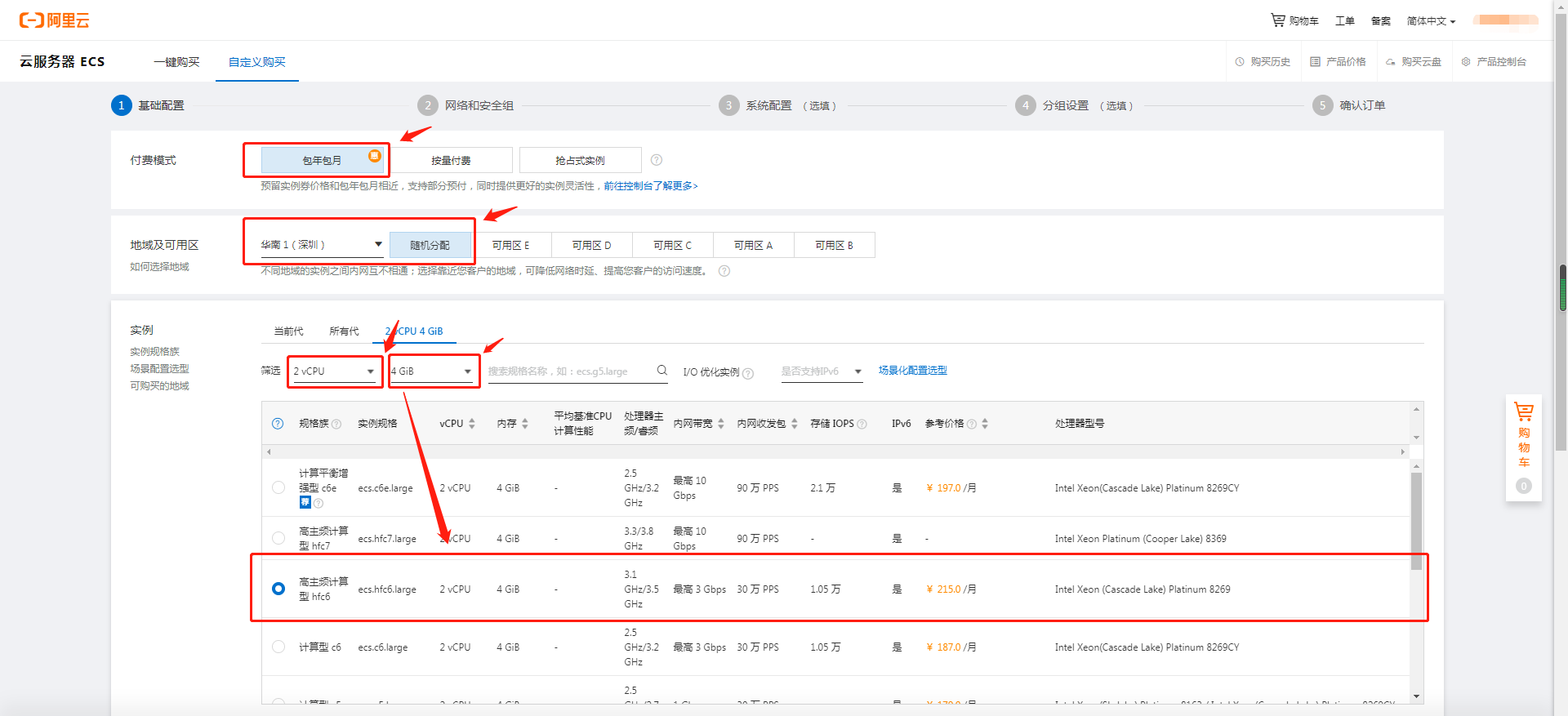1568x716 pixels.
Task: Open 场景化配置选型 link beside filters
Action: 913,371
